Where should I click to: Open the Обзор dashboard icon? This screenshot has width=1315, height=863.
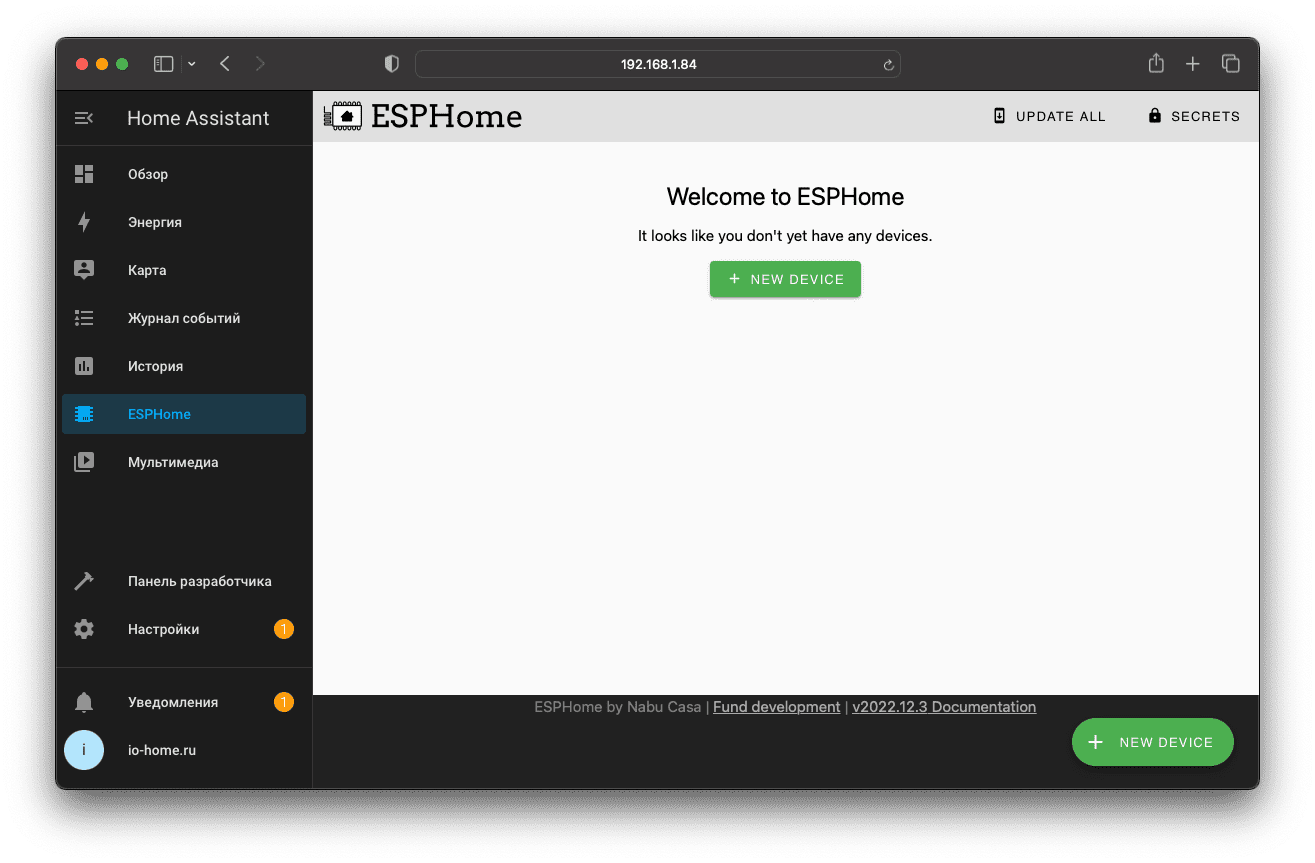(84, 174)
